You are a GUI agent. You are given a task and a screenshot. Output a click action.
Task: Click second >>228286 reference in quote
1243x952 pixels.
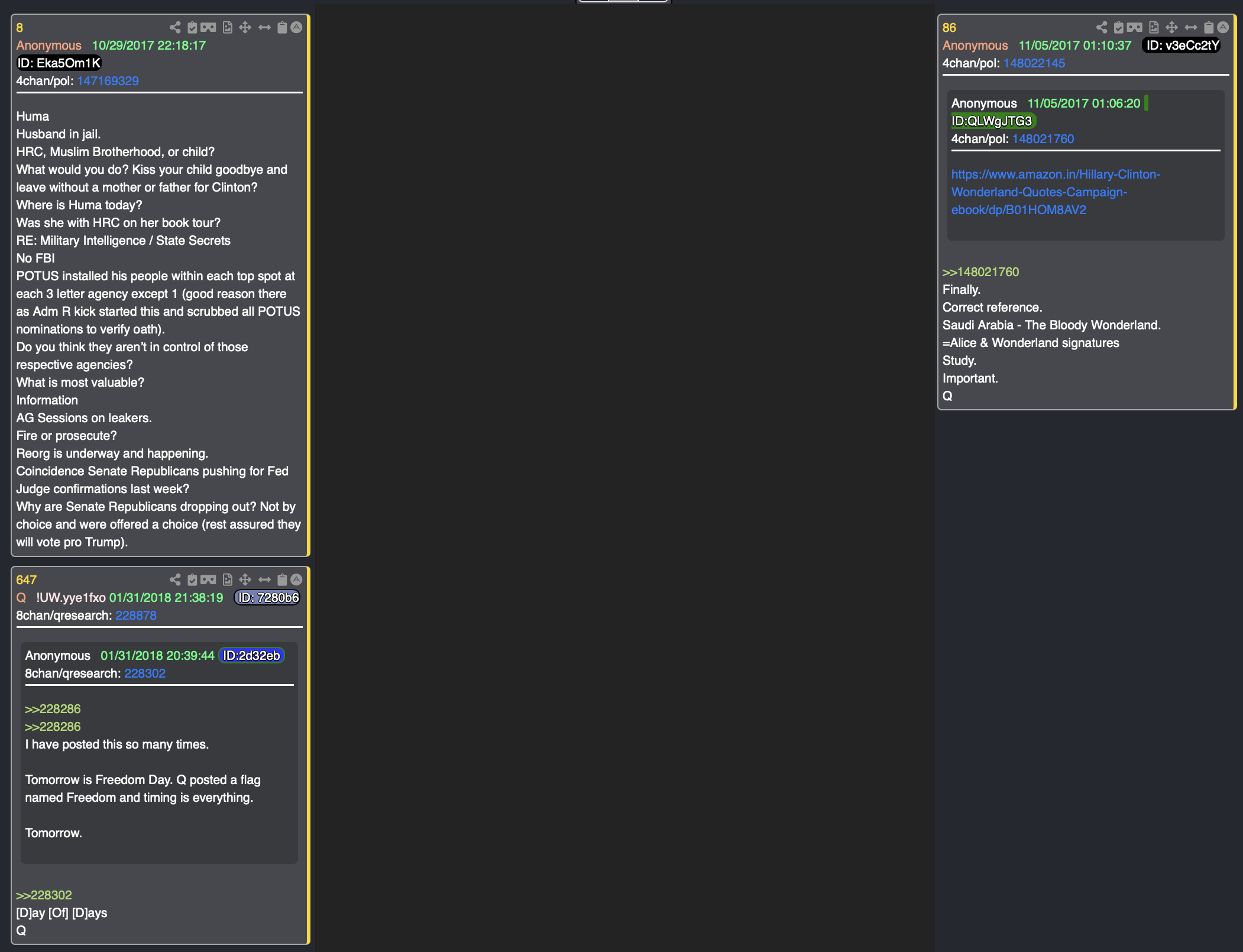53,727
